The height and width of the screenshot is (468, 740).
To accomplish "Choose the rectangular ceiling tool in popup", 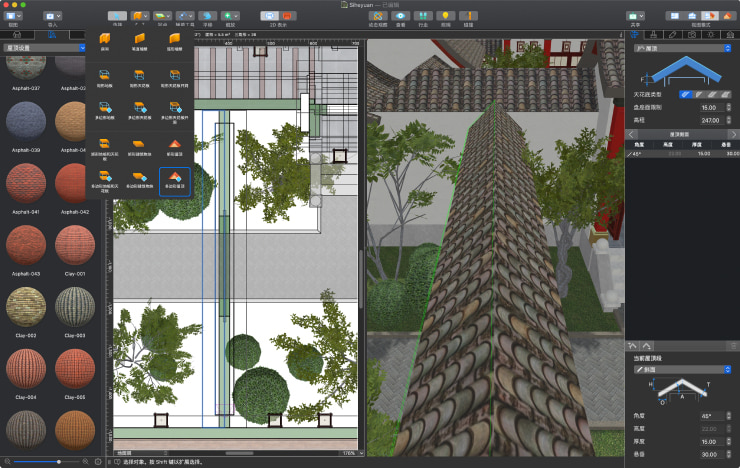I will pyautogui.click(x=140, y=78).
